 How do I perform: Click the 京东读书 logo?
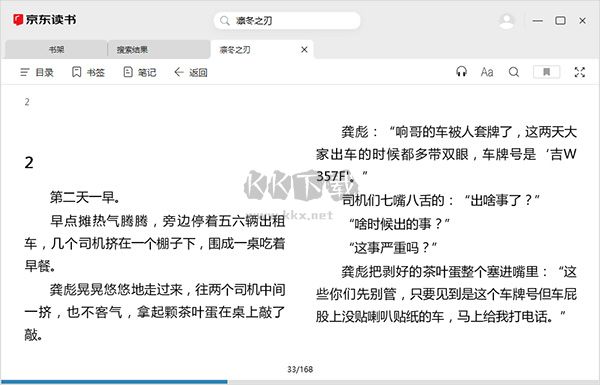click(x=44, y=20)
